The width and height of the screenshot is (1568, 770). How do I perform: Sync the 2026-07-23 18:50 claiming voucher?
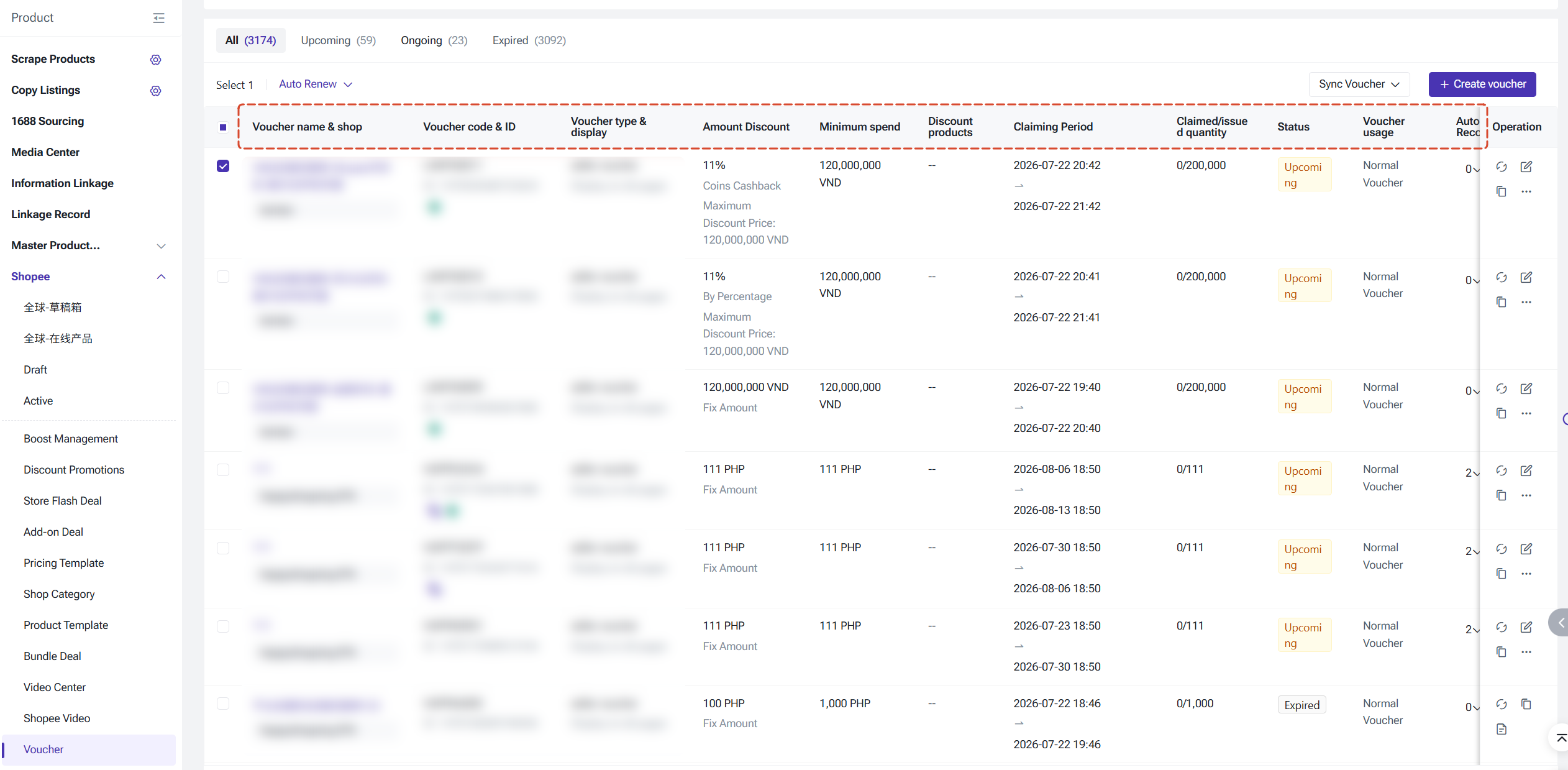point(1502,627)
